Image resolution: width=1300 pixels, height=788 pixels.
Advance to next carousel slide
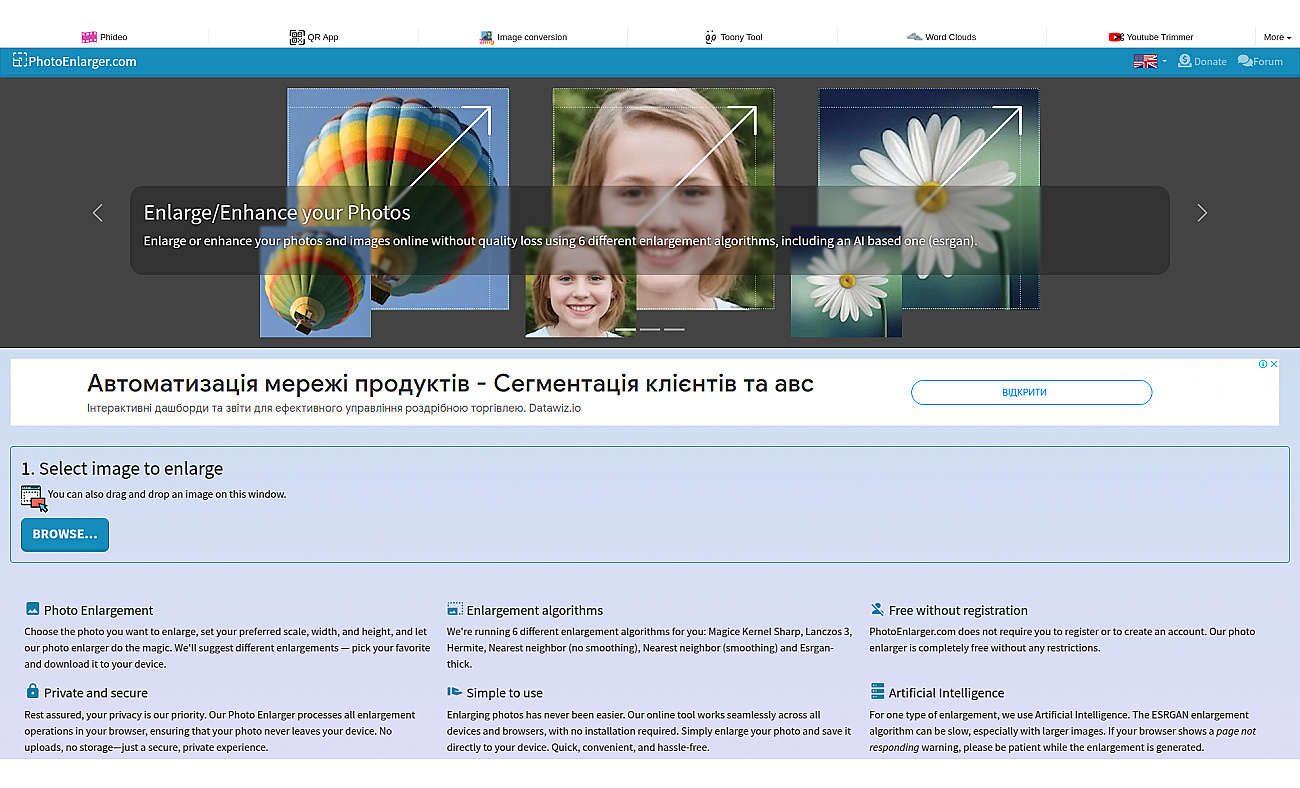1202,212
